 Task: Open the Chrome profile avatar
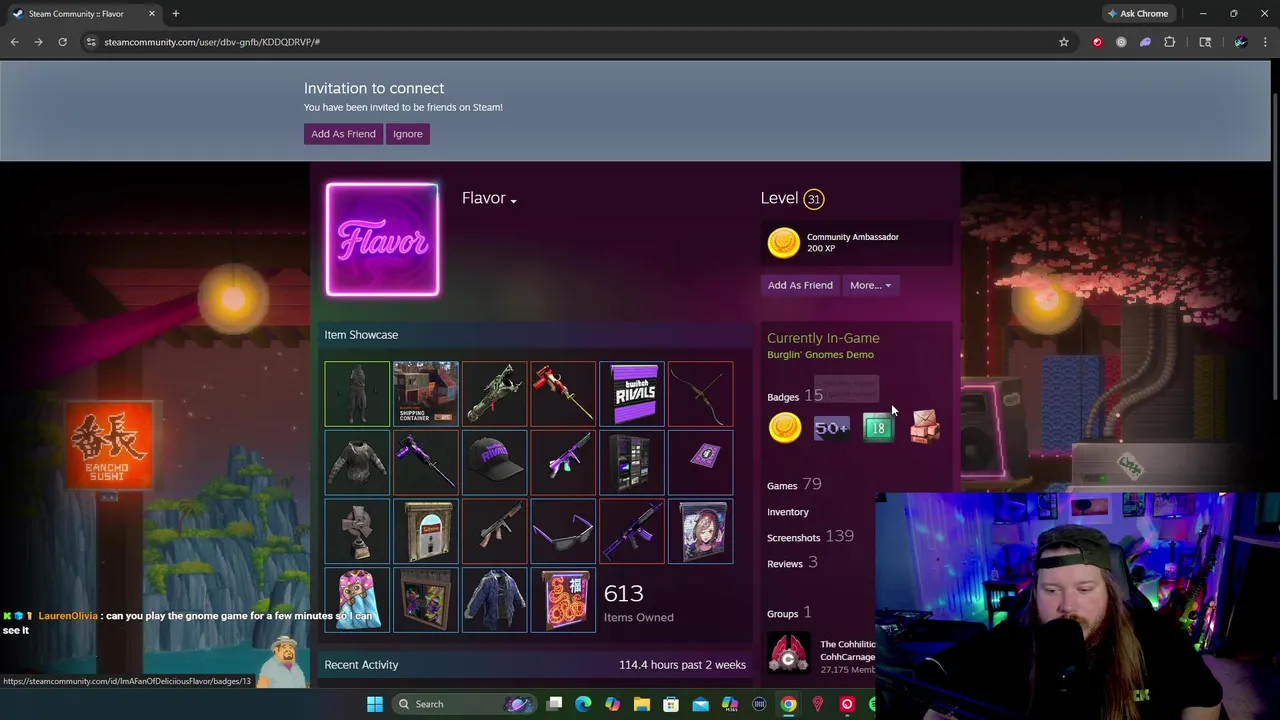[1240, 42]
